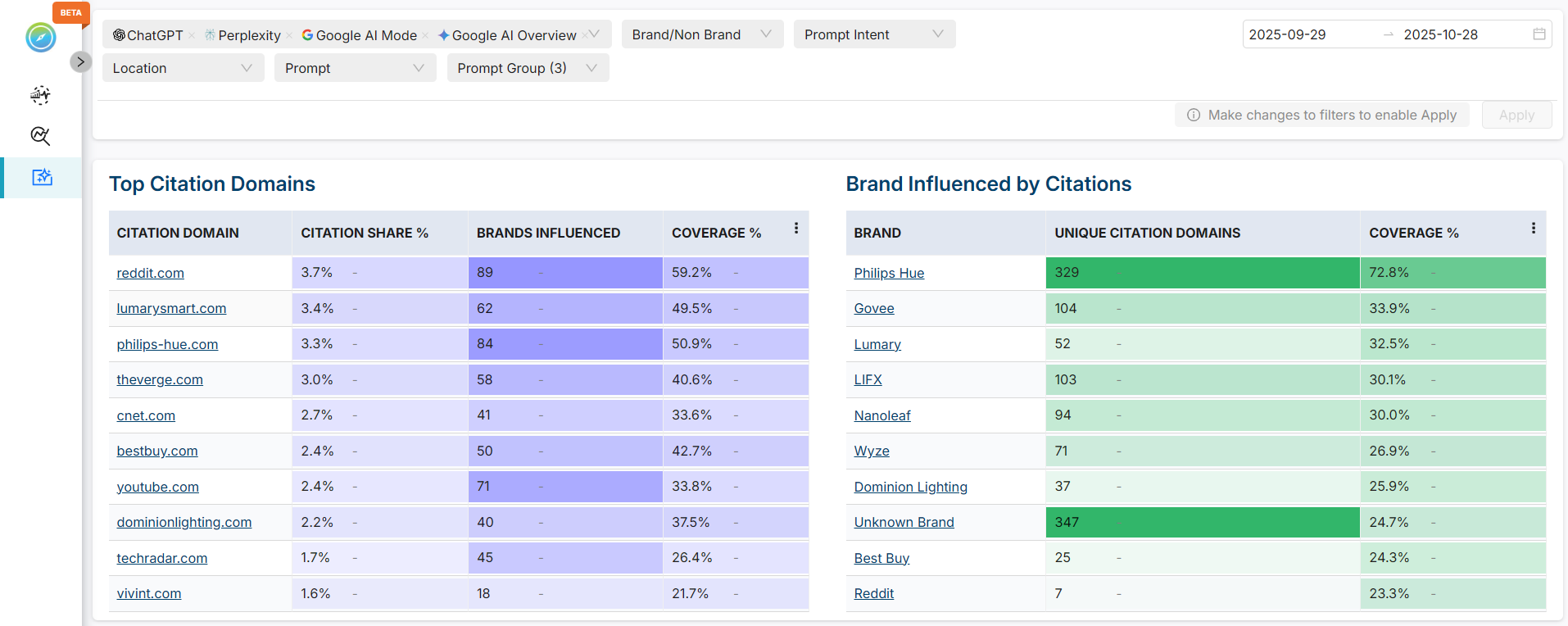Open Brand Influenced by Citations kebab menu
Image resolution: width=1568 pixels, height=626 pixels.
1533,229
